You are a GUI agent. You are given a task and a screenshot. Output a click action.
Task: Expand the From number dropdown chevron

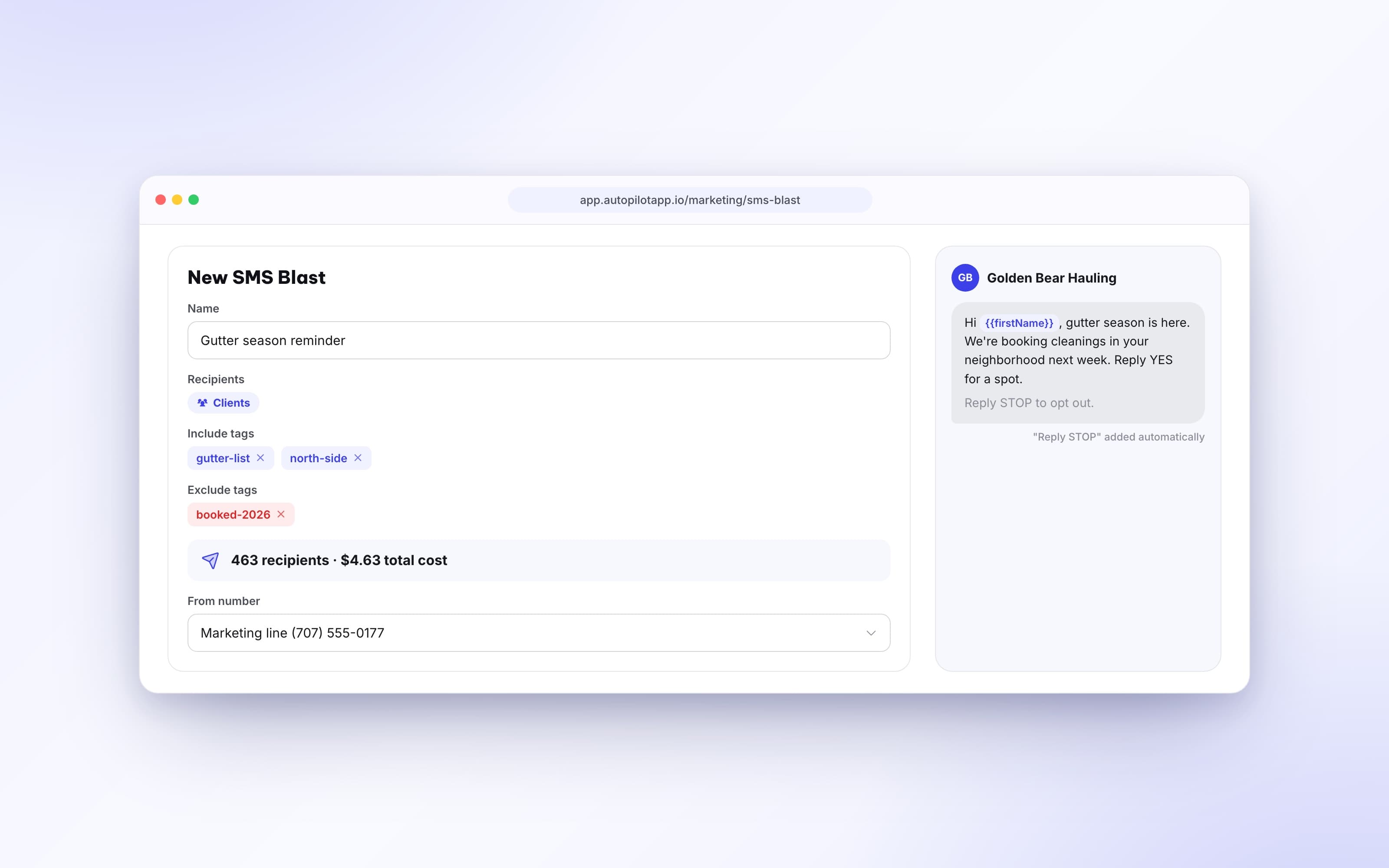coord(871,633)
